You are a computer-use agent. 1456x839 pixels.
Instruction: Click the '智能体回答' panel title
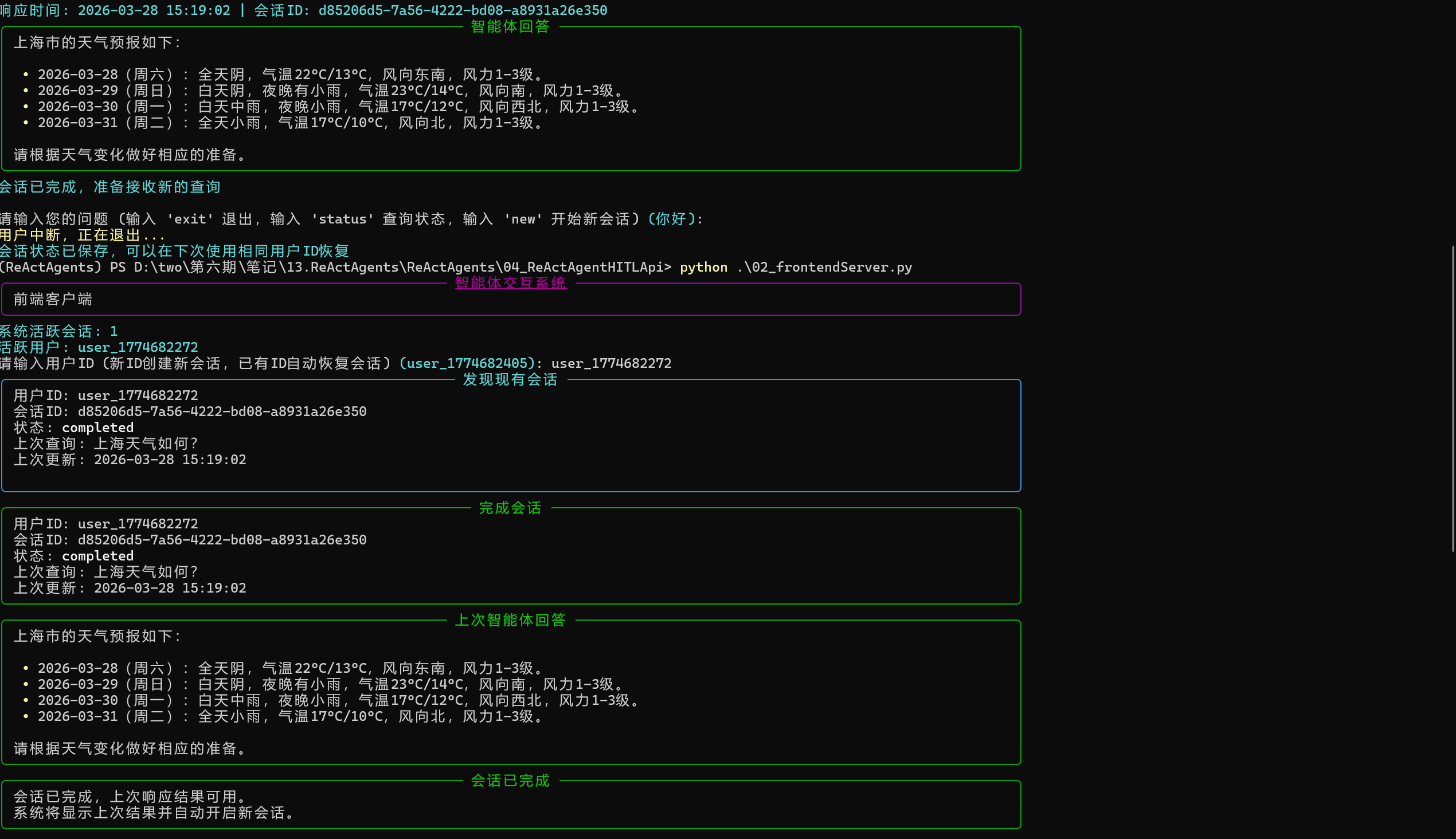(510, 26)
